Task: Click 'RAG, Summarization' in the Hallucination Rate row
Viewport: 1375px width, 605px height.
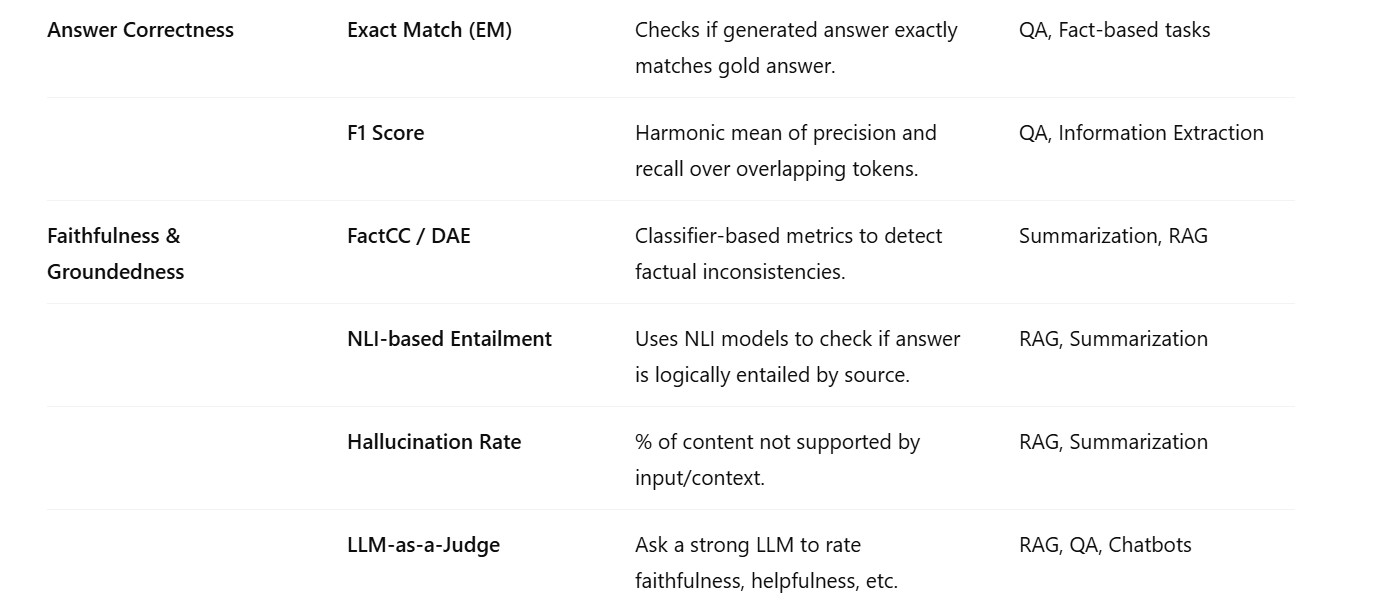Action: [x=1113, y=442]
